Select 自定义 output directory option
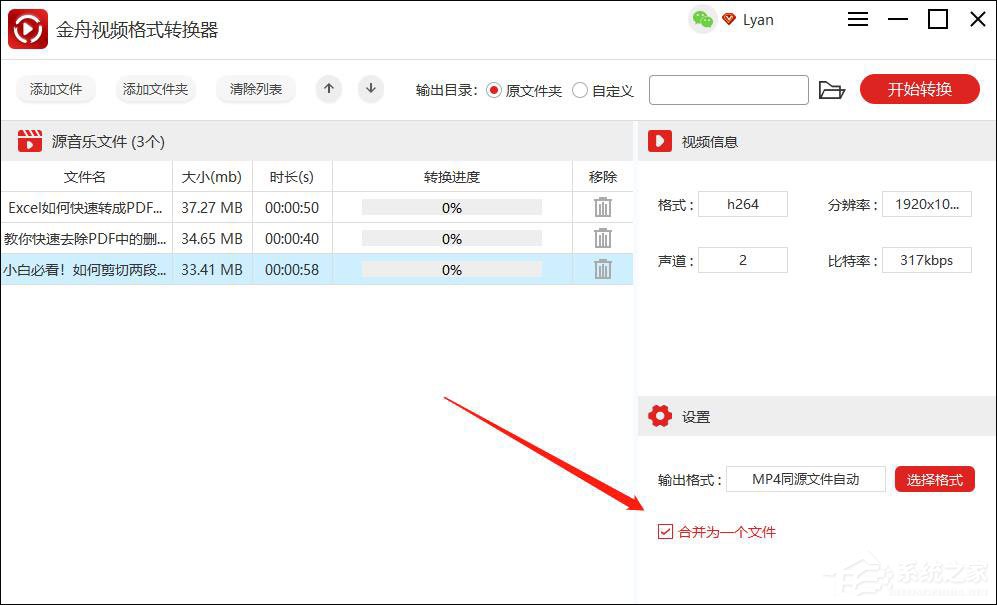This screenshot has height=605, width=997. pos(581,89)
